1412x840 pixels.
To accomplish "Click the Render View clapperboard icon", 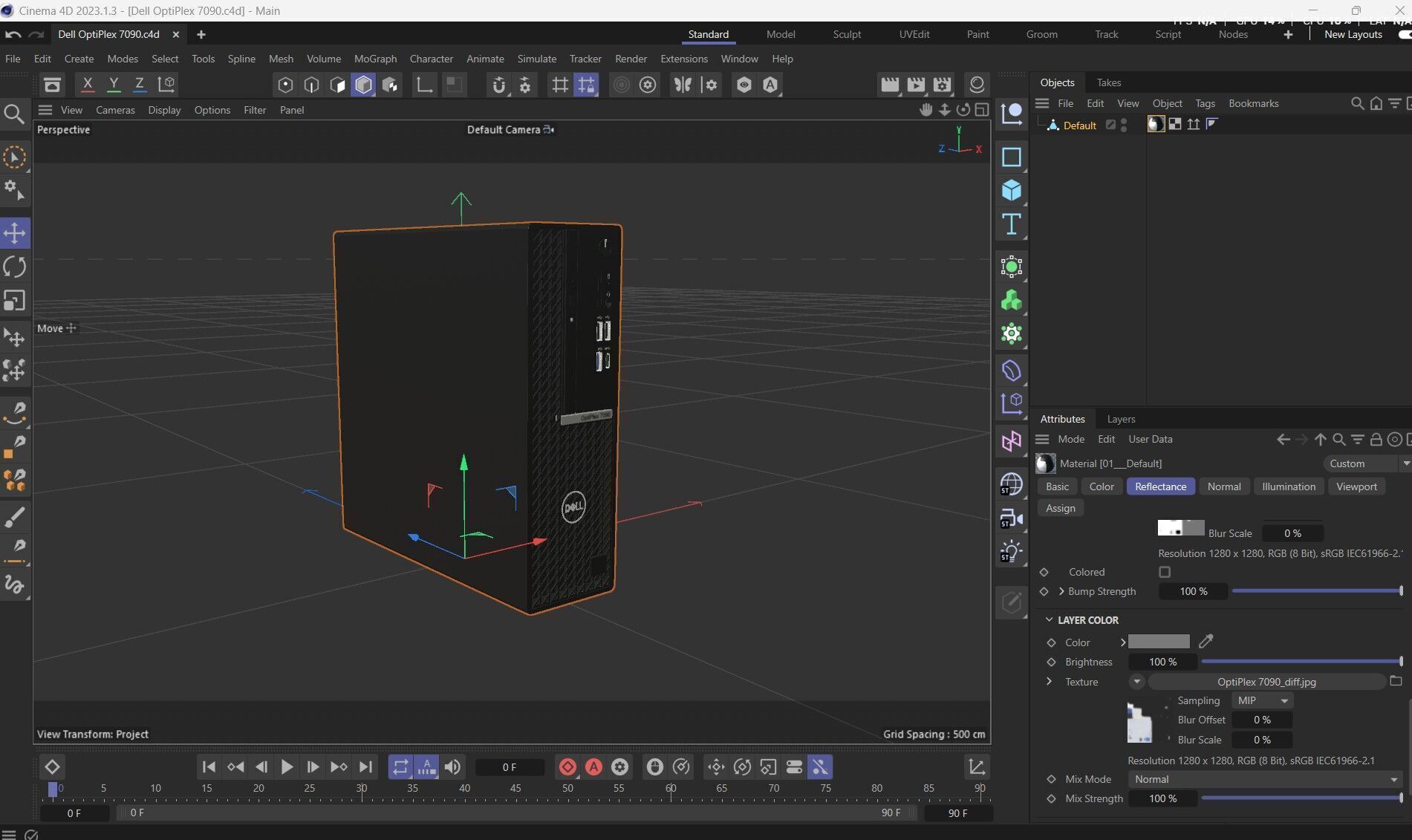I will (889, 85).
